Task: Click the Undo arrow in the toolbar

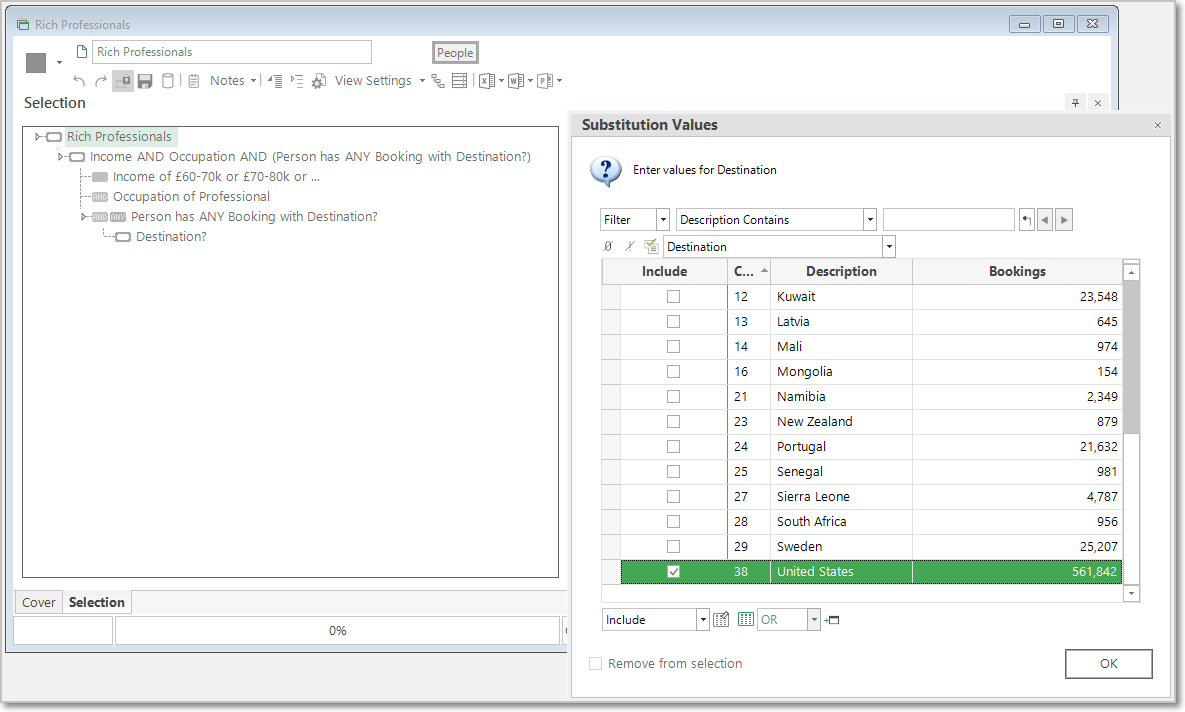Action: 79,81
